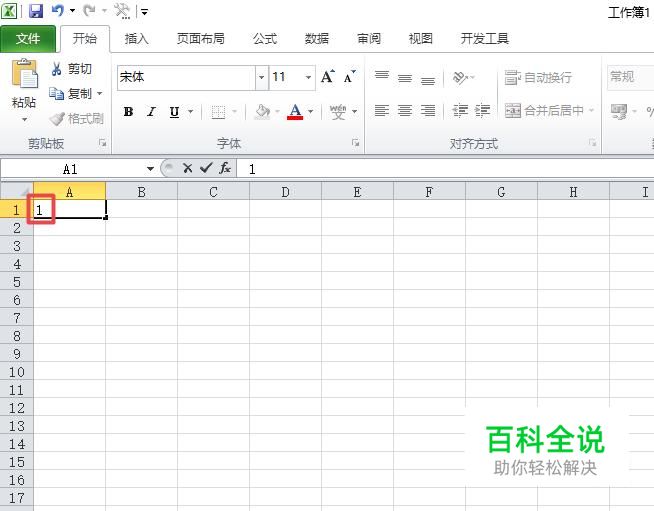Switch to the 公式 Formulas tab

coord(265,39)
